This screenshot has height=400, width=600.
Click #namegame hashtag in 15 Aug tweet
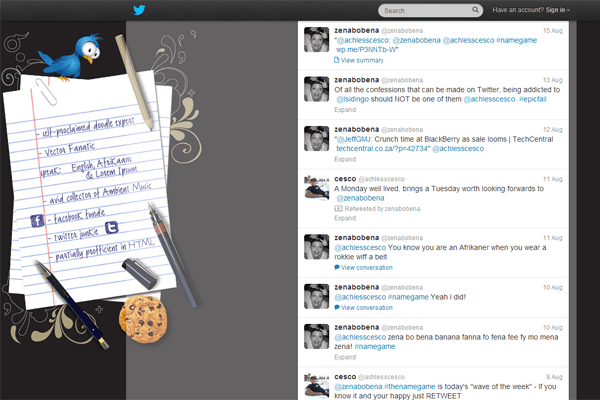coord(517,40)
